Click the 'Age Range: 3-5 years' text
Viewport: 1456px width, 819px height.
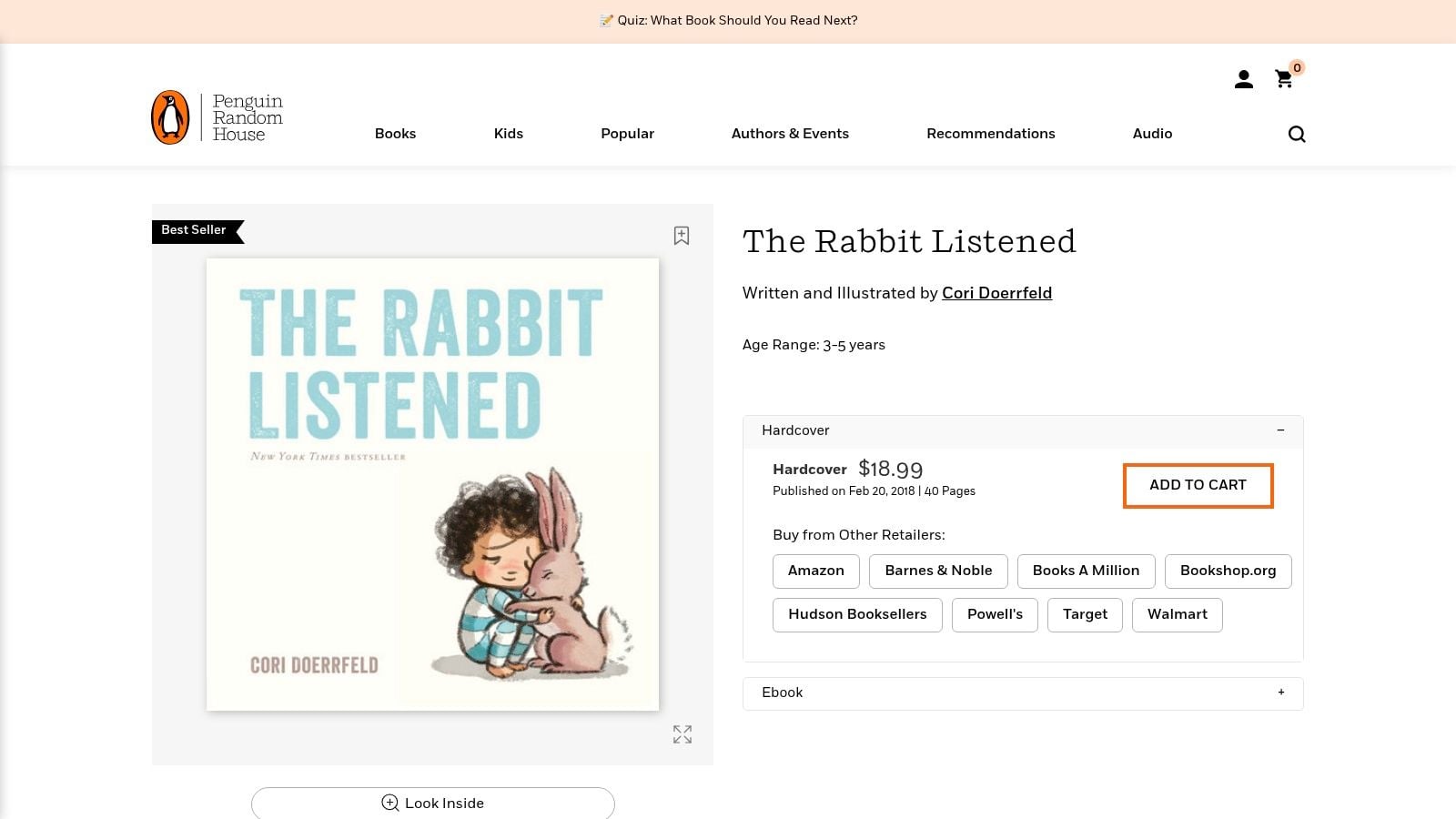(x=814, y=345)
